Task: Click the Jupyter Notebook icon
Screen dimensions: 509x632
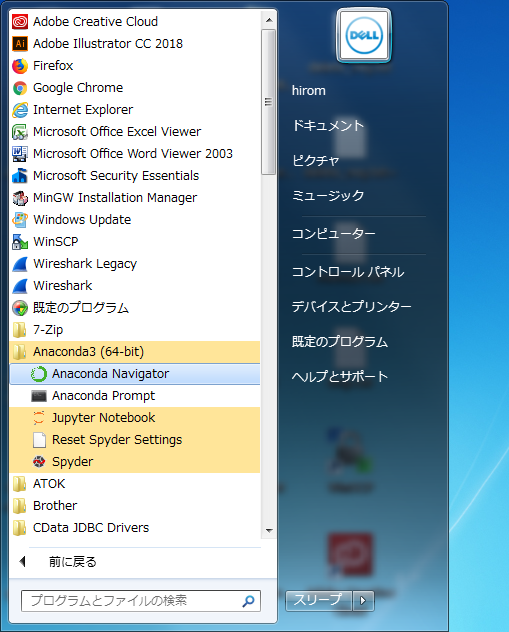Action: point(39,418)
